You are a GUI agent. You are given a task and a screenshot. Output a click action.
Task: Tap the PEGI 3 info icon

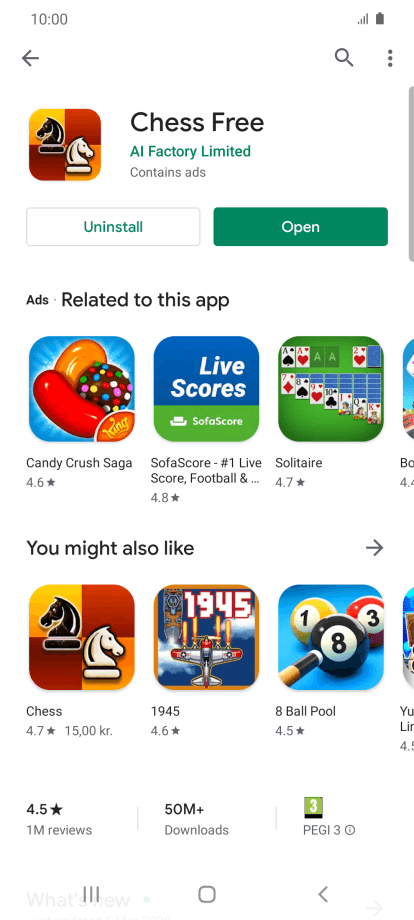click(350, 830)
